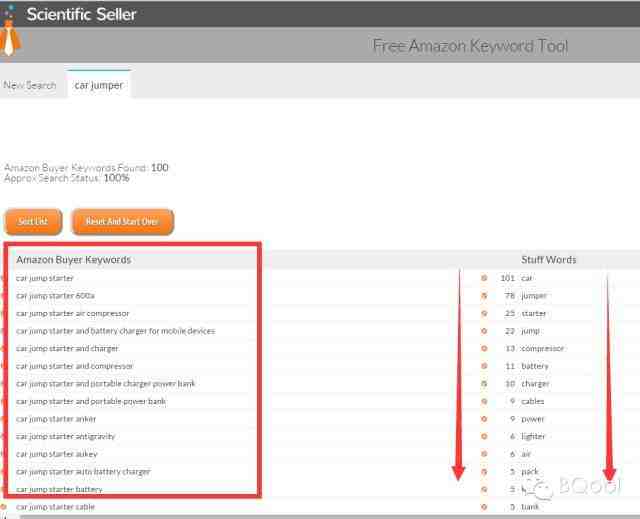Click the Amazon Buyer Keywords column header
This screenshot has height=519, width=640.
[x=73, y=260]
